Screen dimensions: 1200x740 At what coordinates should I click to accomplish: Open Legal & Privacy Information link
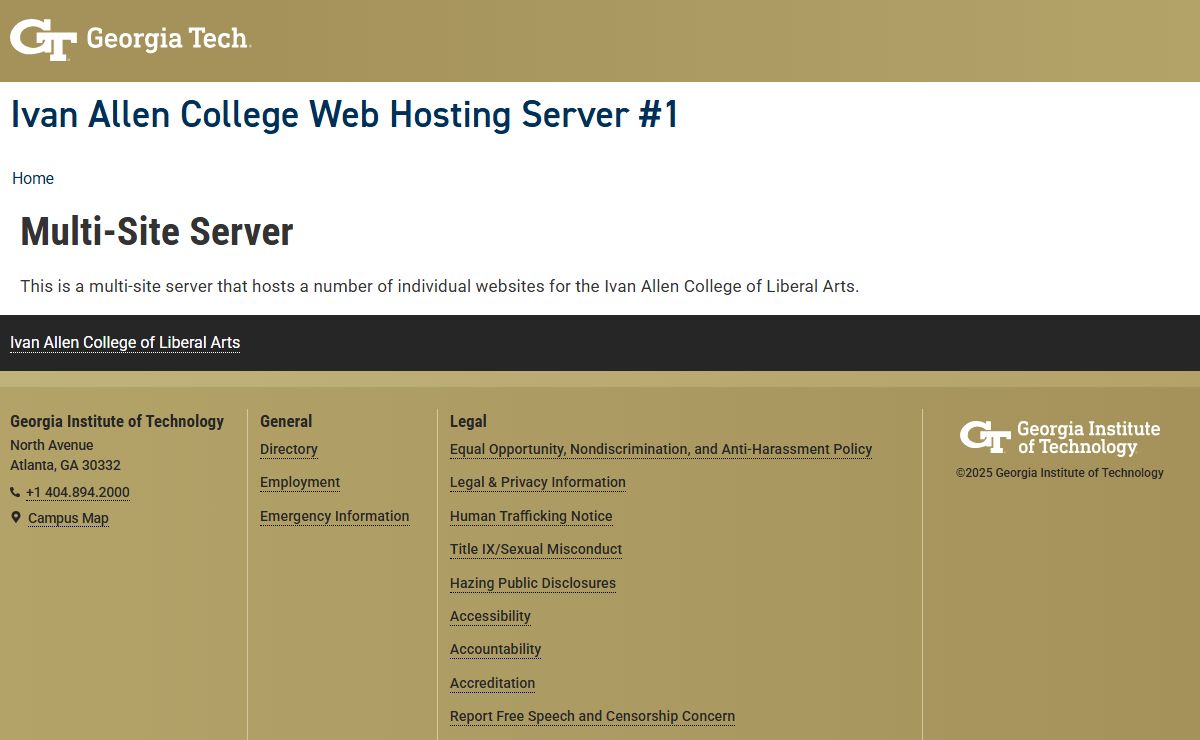[538, 482]
